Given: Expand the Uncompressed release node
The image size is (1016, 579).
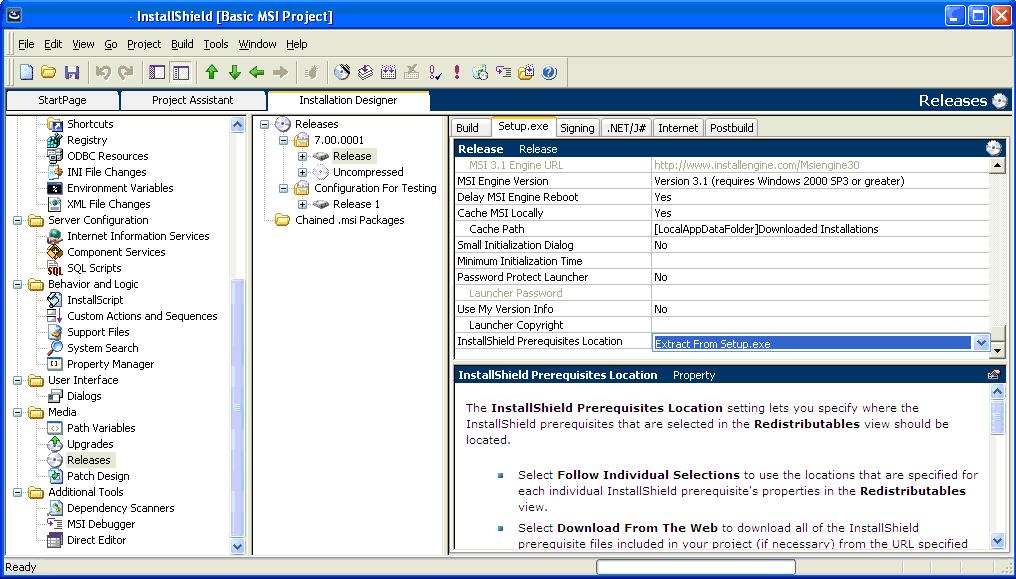Looking at the screenshot, I should point(303,172).
